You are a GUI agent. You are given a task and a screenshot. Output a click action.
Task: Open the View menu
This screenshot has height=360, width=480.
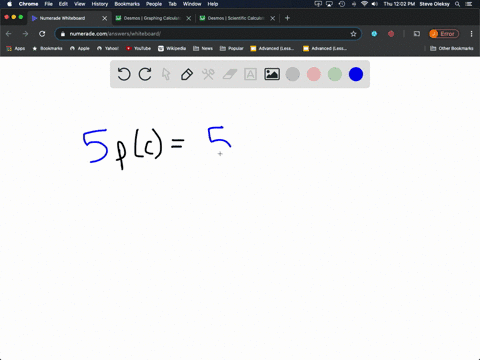[x=79, y=4]
